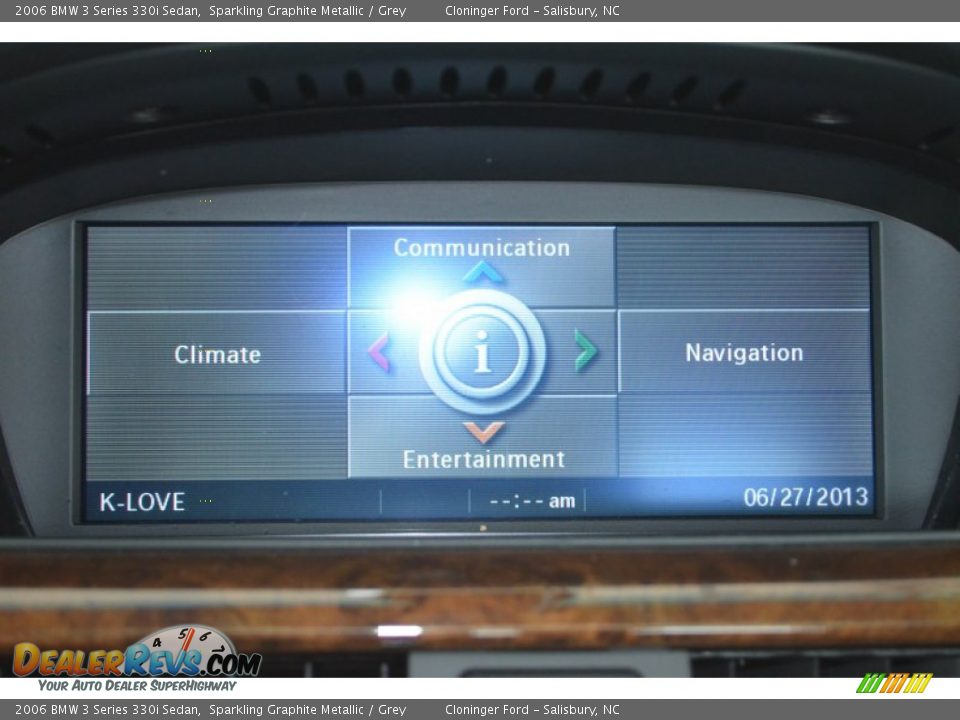This screenshot has width=960, height=720.
Task: Click the date 06/27/2013 in the status bar
Action: pos(805,498)
